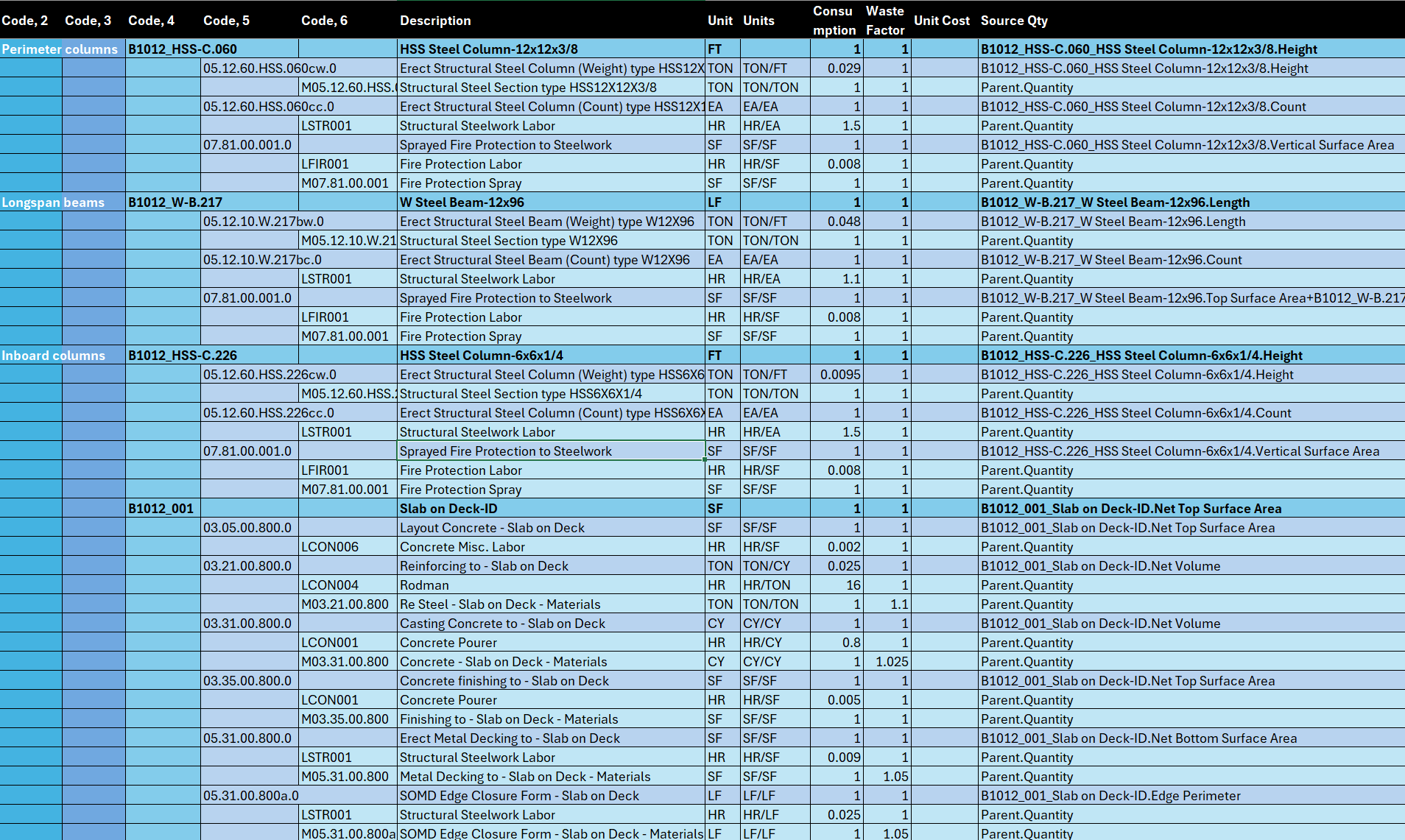Click Erect Metal Decking to - Slab on Deck
This screenshot has width=1405, height=840.
point(551,738)
